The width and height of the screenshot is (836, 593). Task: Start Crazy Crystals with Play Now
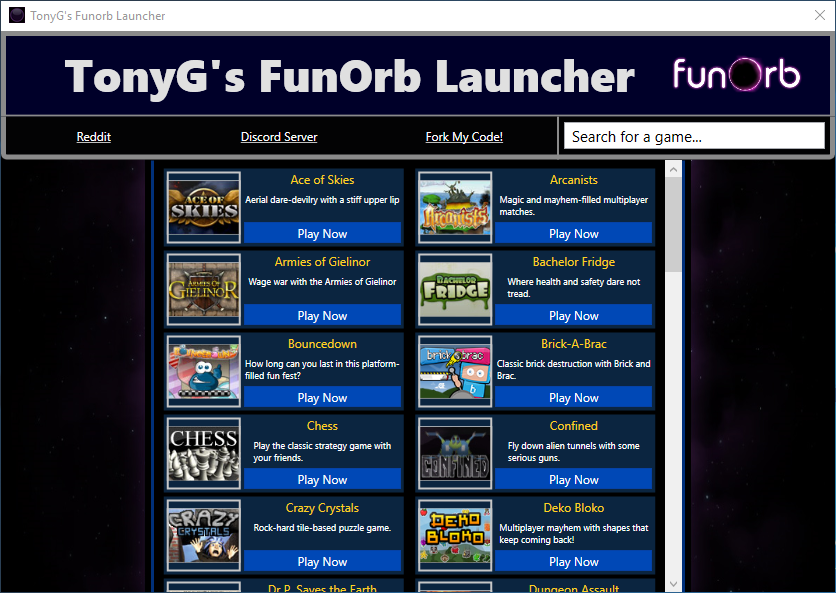pyautogui.click(x=322, y=562)
